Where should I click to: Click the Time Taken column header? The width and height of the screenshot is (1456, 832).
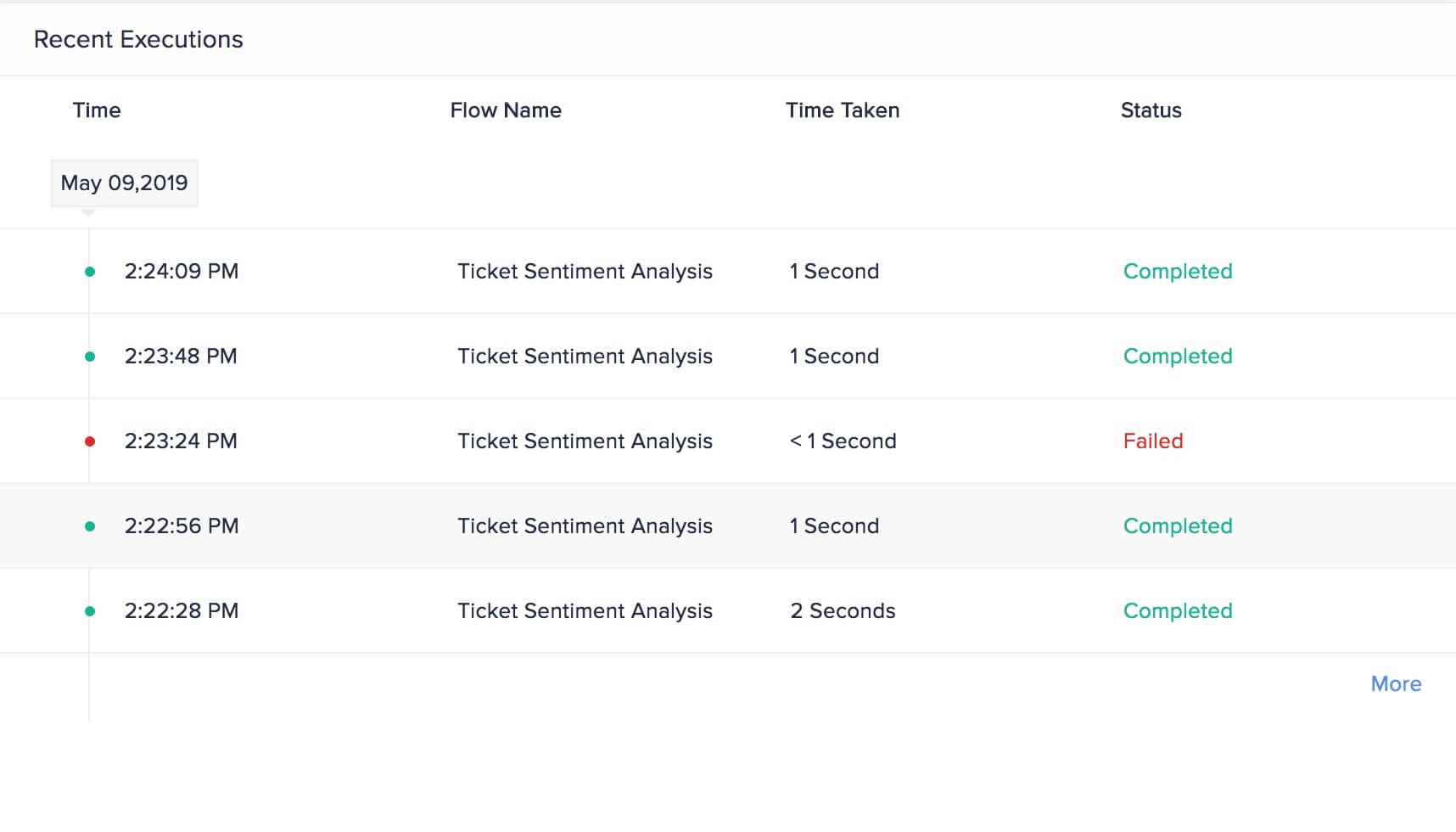843,110
